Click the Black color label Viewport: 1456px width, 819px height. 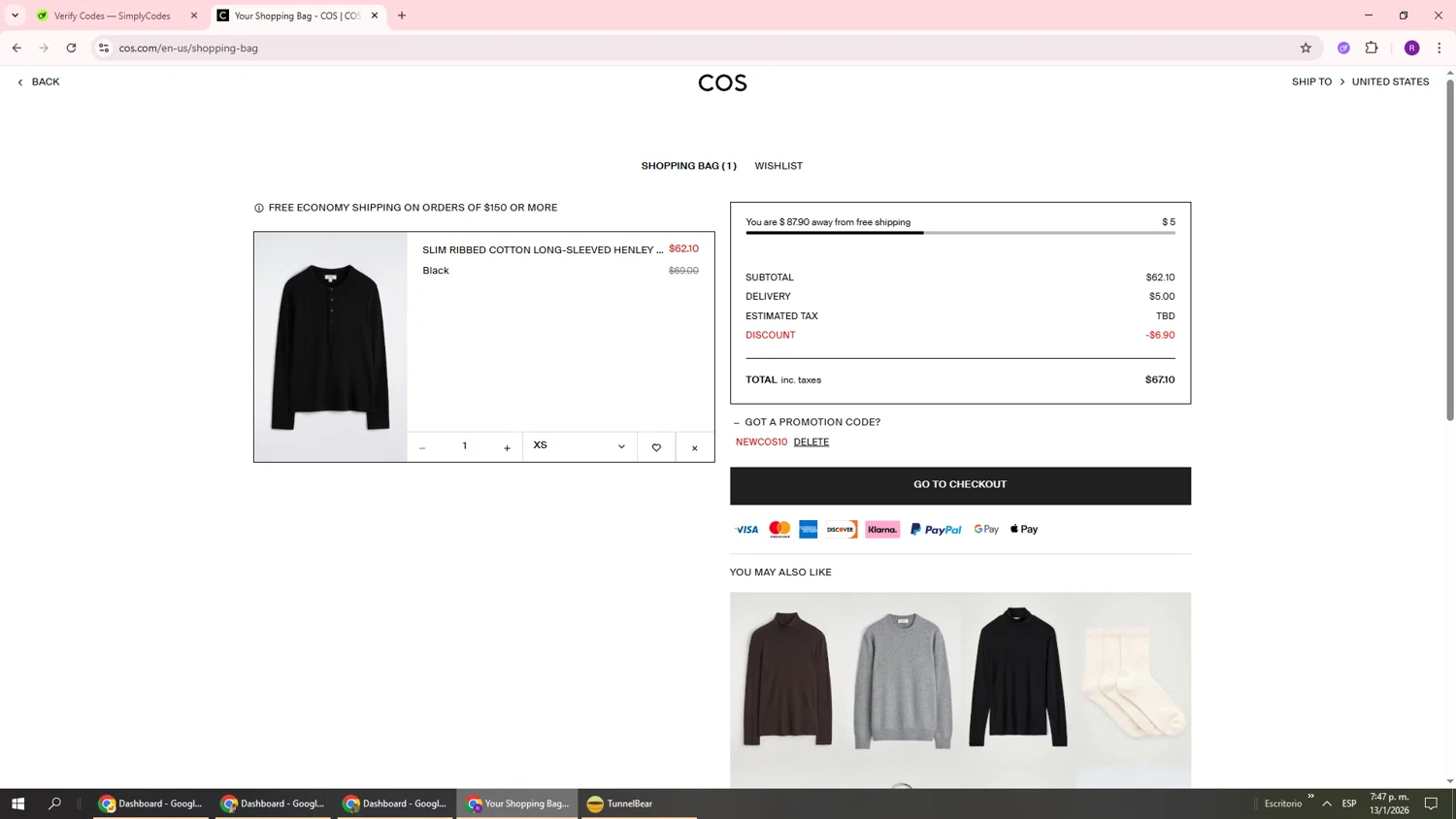436,271
